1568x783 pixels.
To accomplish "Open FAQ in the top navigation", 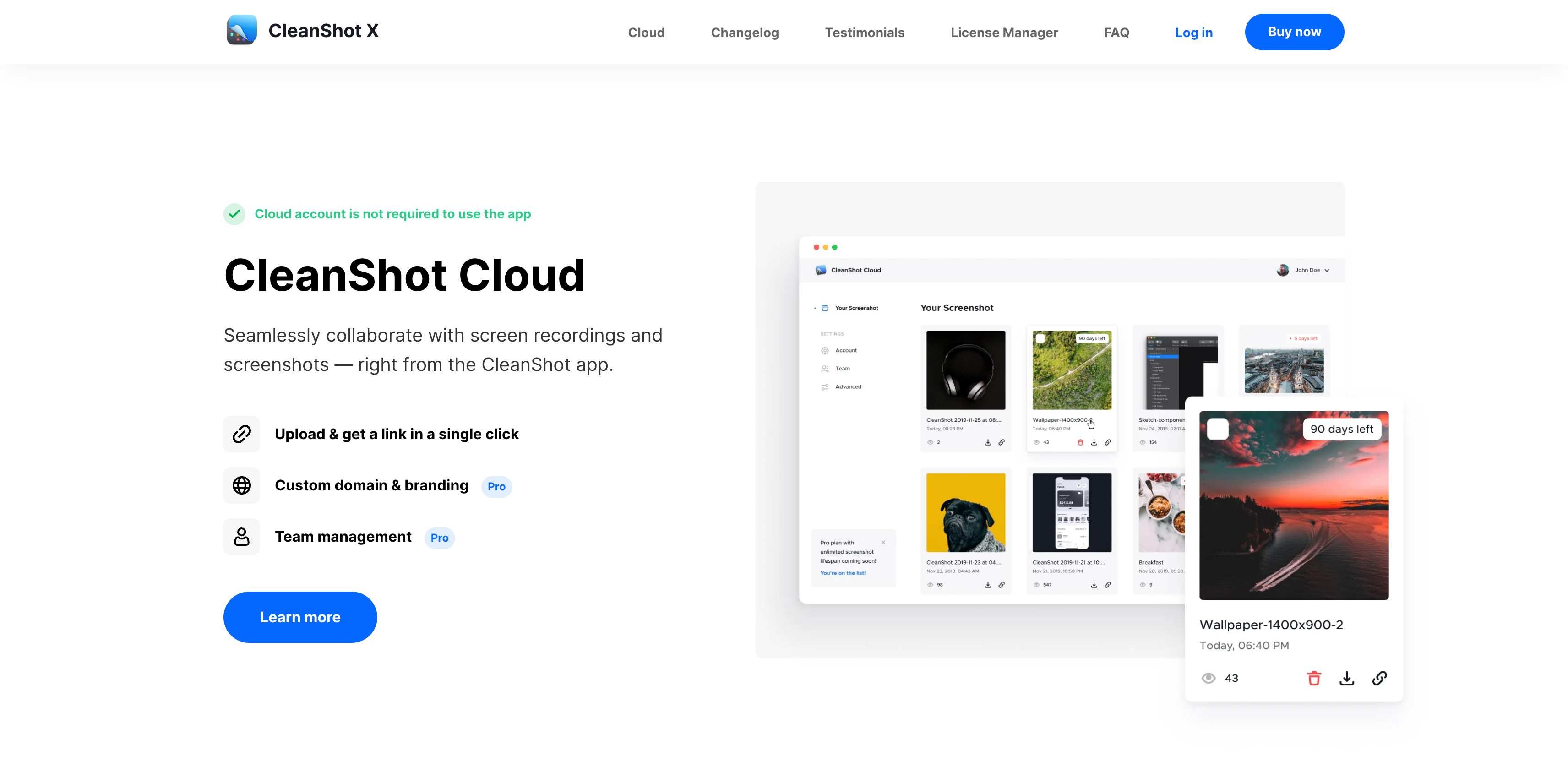I will point(1116,32).
